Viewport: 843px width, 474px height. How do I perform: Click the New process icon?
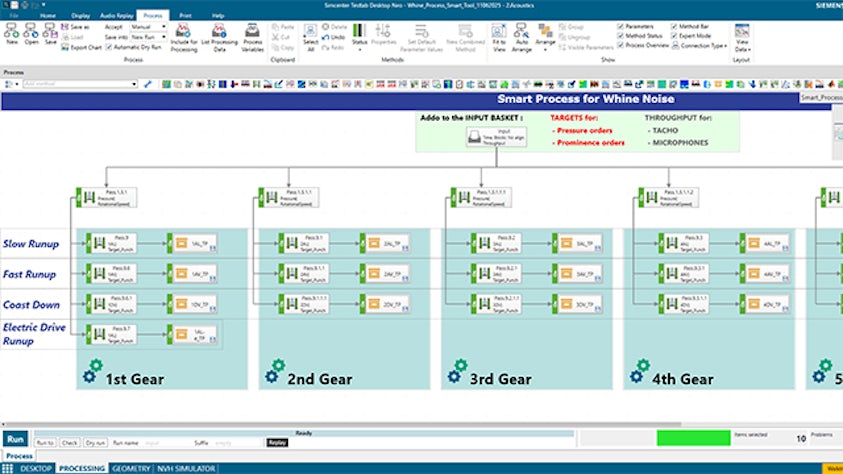[12, 33]
